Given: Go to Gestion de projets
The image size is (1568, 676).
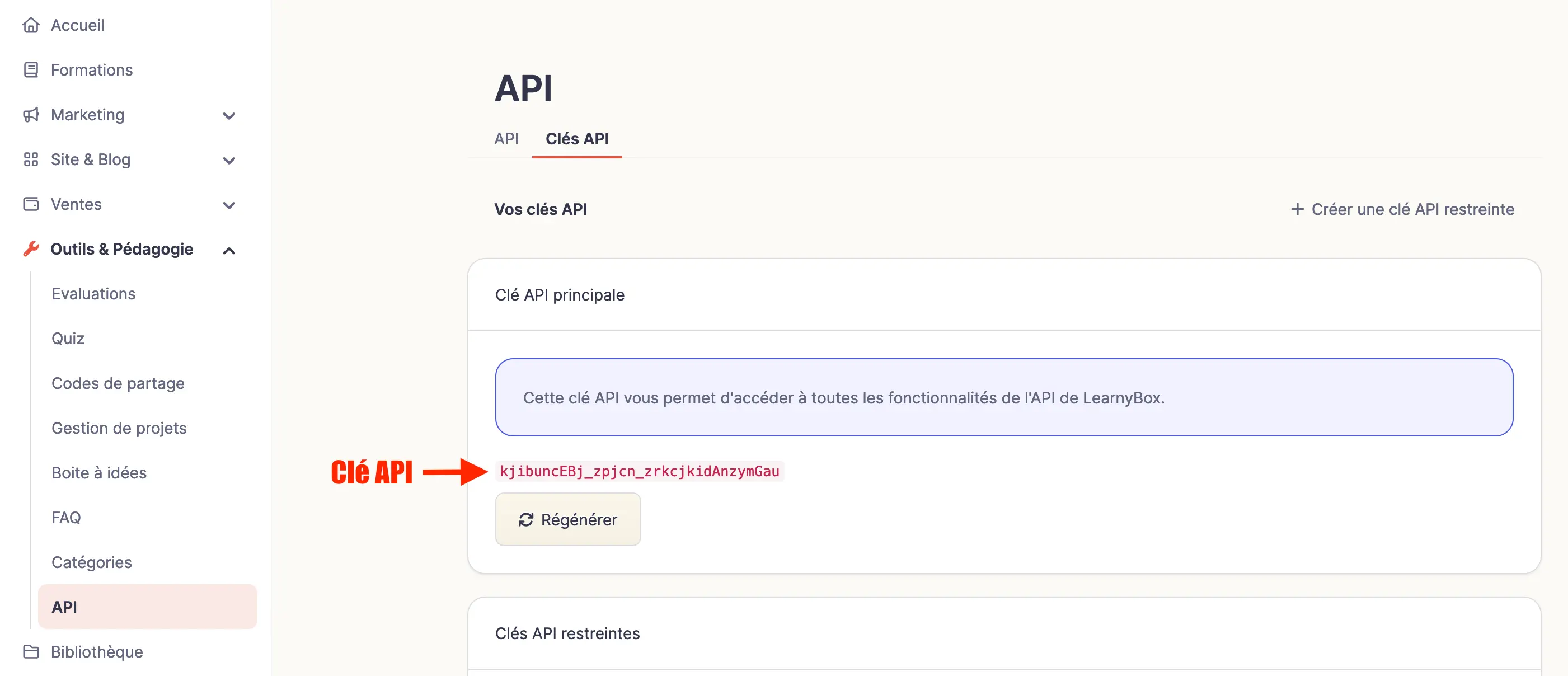Looking at the screenshot, I should [x=119, y=428].
